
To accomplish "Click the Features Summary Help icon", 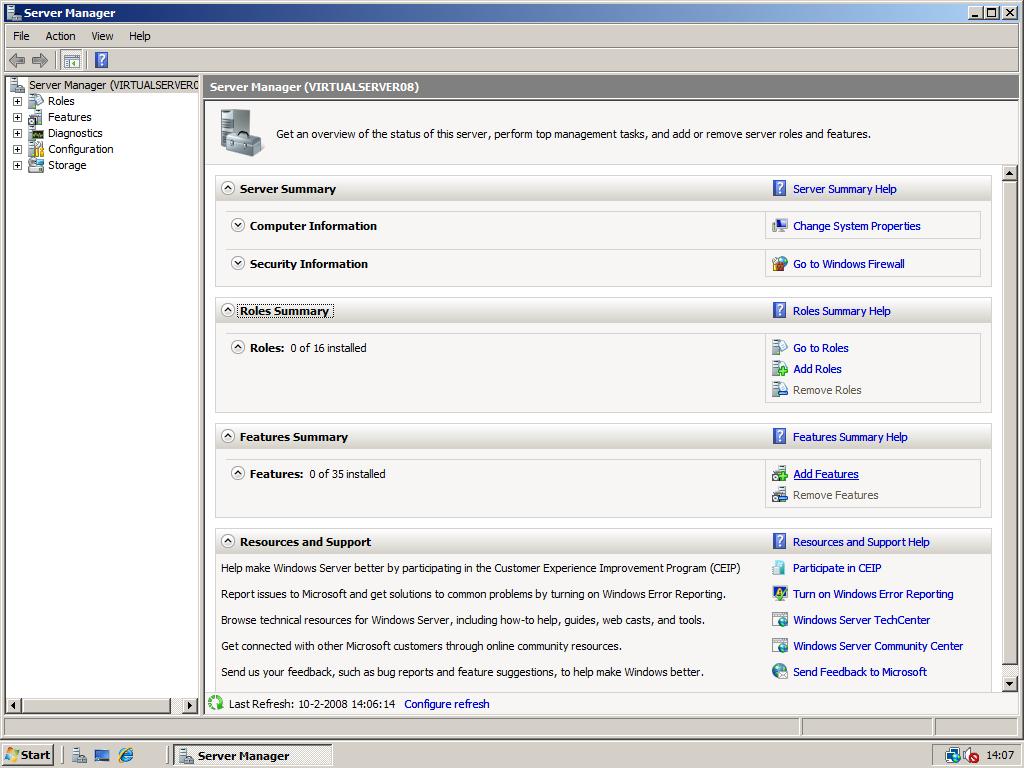I will [x=779, y=436].
